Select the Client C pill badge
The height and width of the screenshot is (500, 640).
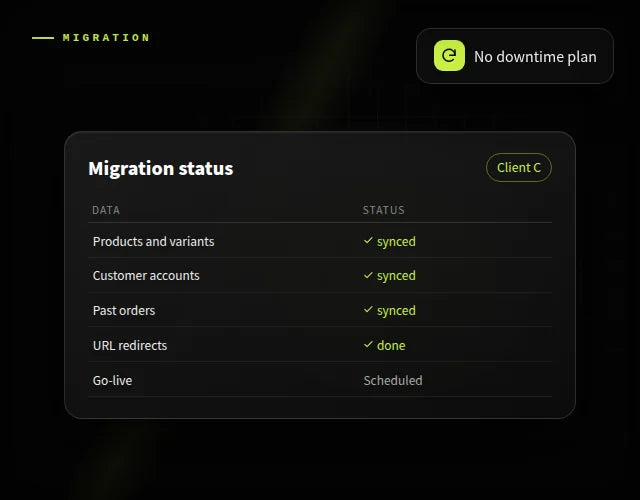pyautogui.click(x=519, y=167)
